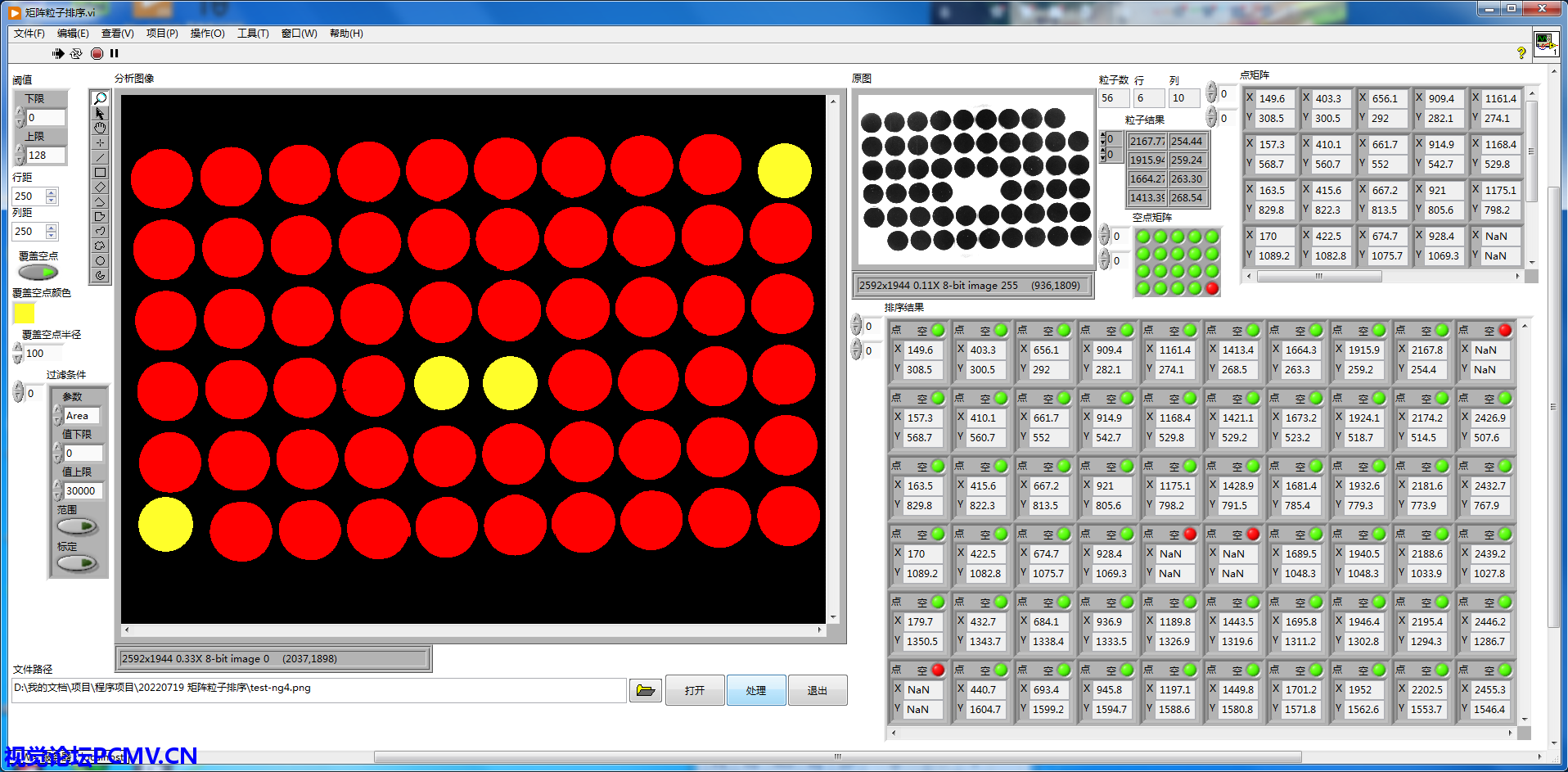Select the Annulus ROI tool
The width and height of the screenshot is (1568, 772).
pyautogui.click(x=100, y=275)
